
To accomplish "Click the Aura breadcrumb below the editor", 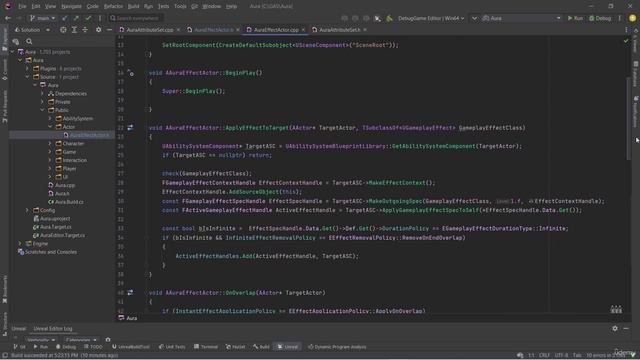I will coord(128,318).
